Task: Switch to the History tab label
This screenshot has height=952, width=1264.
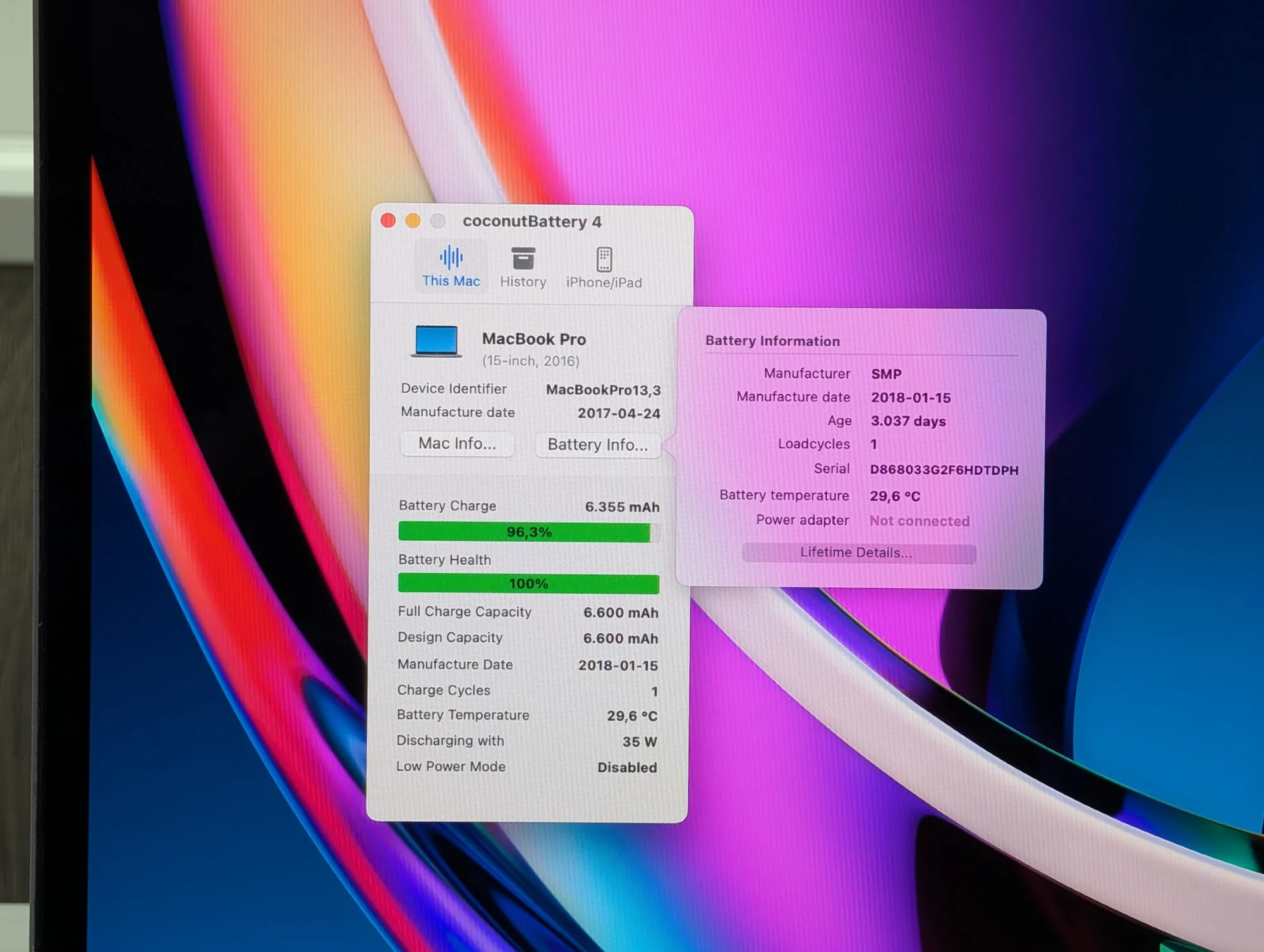Action: click(523, 282)
